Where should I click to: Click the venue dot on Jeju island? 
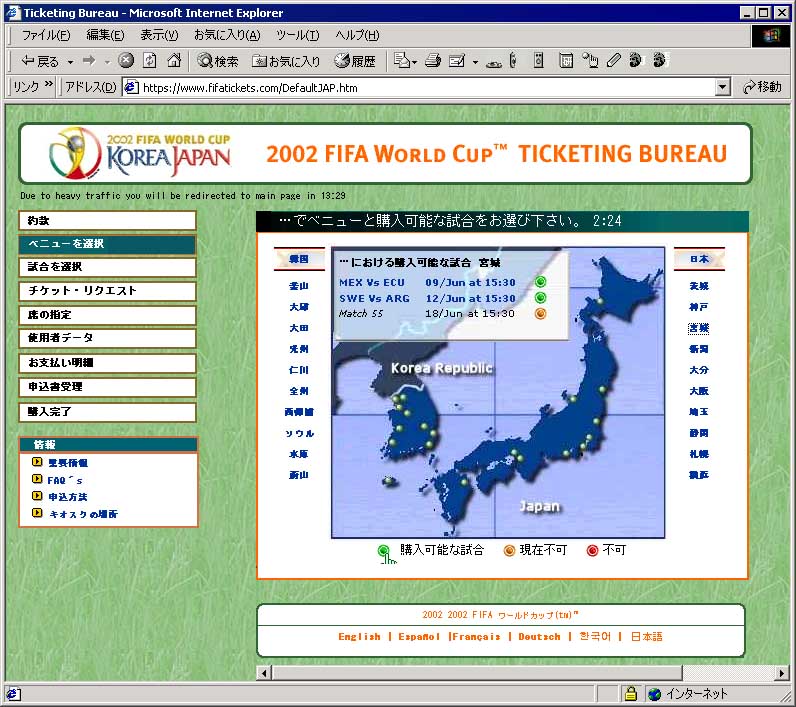[389, 480]
